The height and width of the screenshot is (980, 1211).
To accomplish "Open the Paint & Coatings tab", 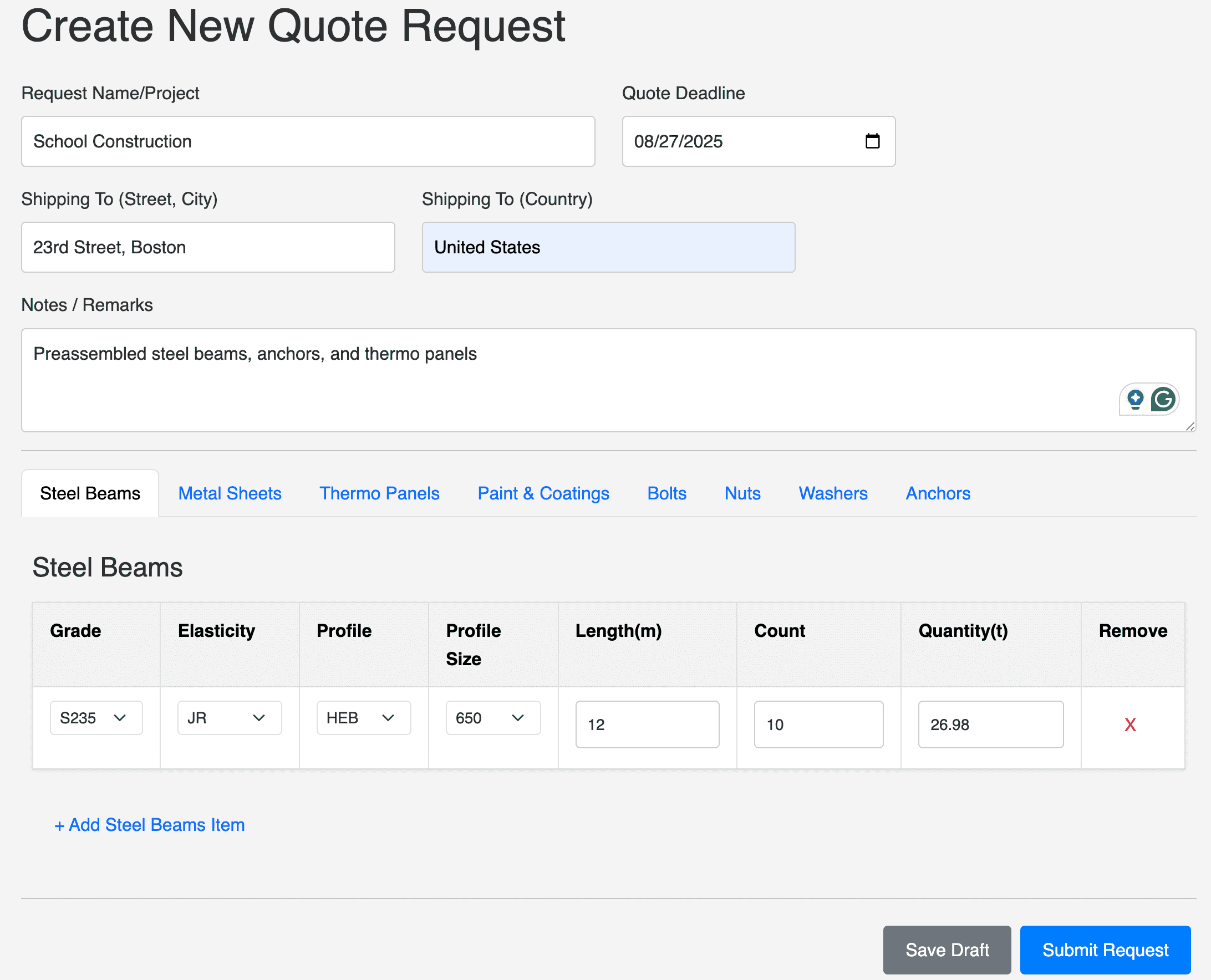I will (x=543, y=493).
